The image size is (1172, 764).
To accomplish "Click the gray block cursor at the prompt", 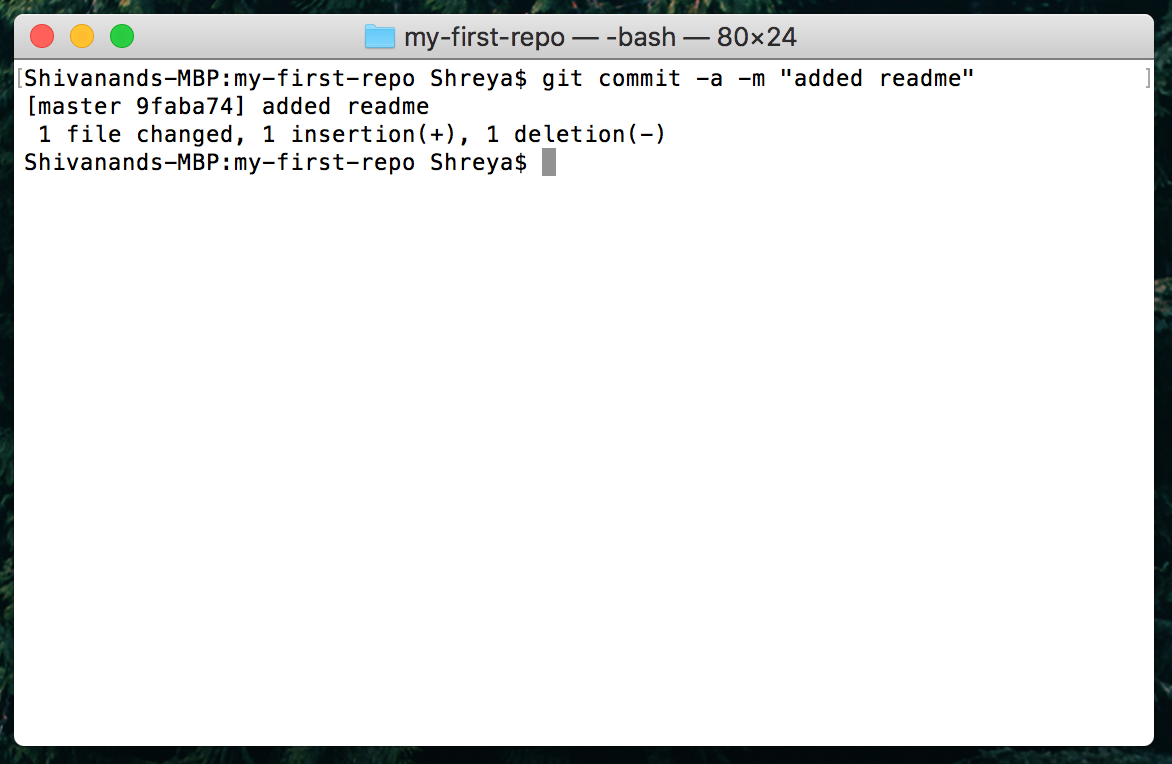I will click(549, 162).
